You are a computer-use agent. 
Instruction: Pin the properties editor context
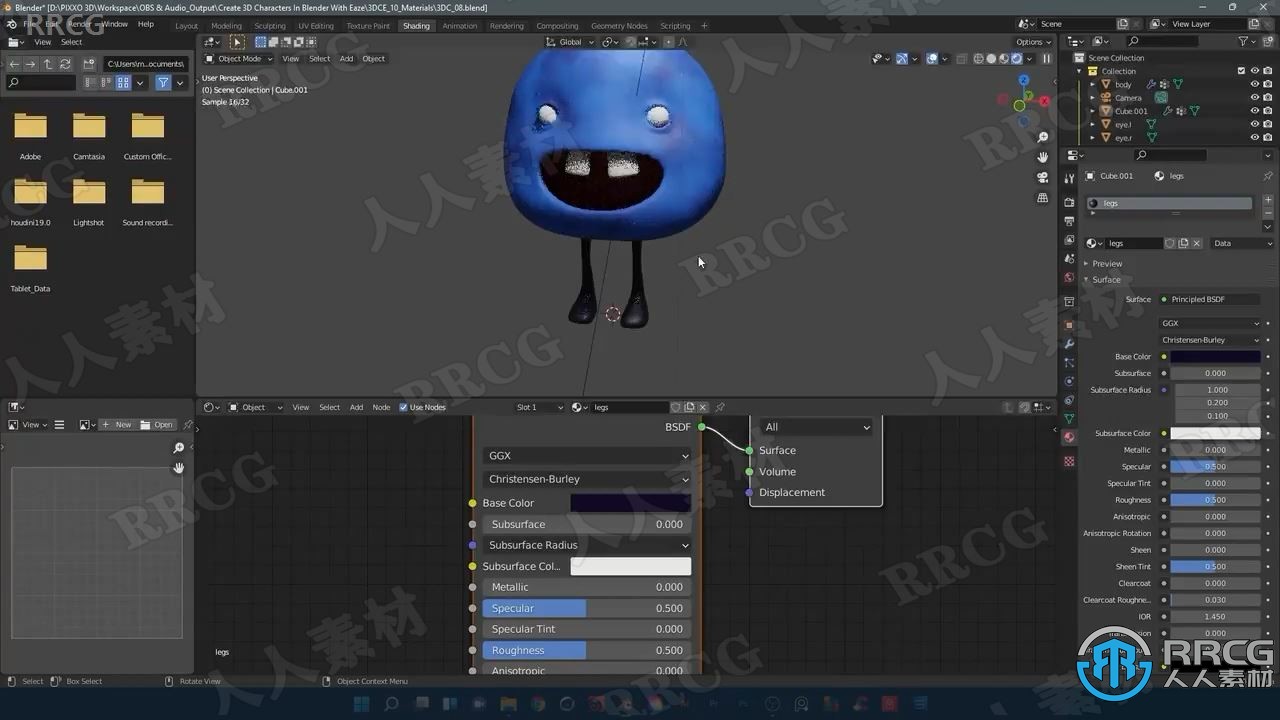pos(1268,176)
